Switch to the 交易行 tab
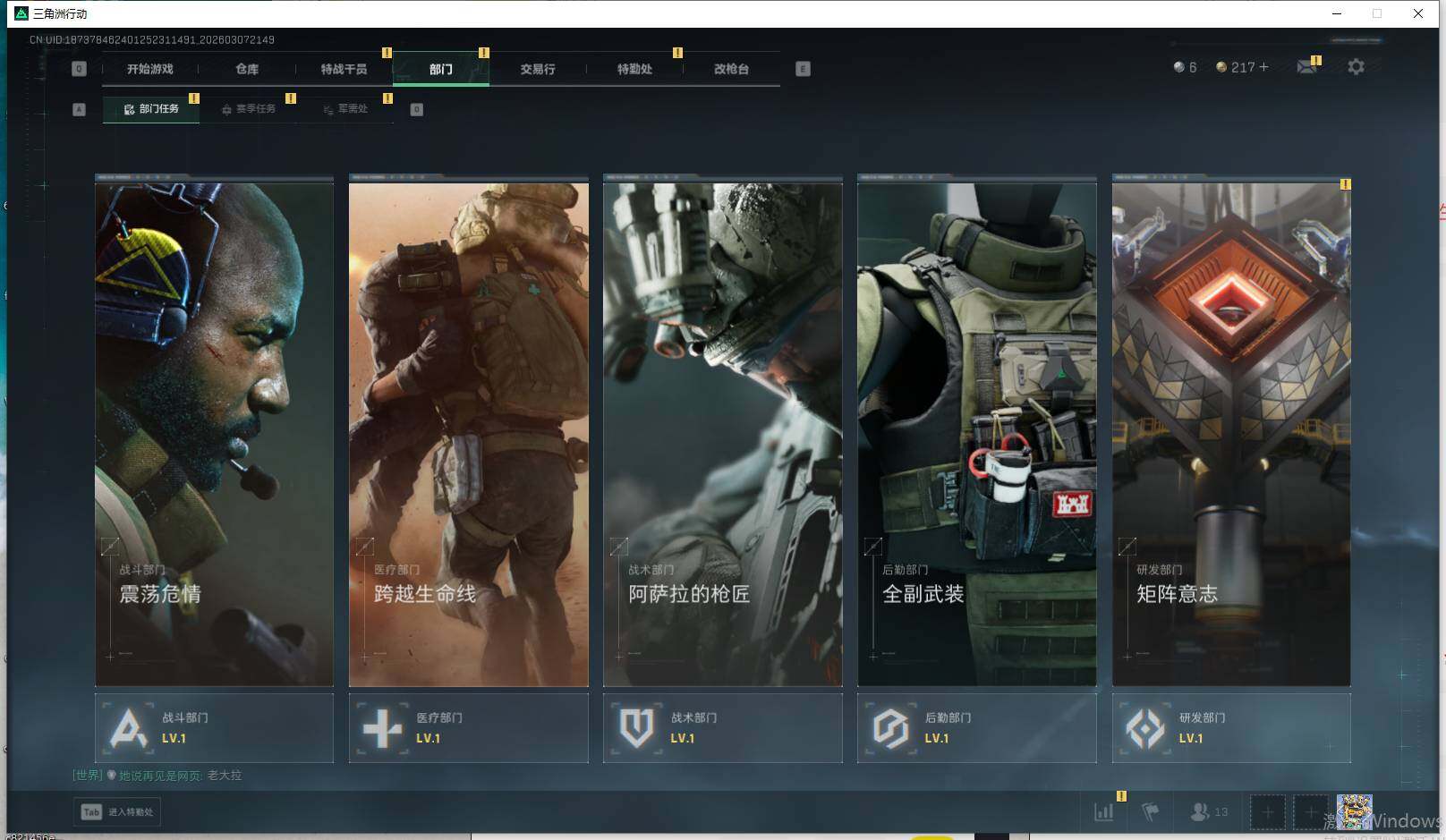The width and height of the screenshot is (1446, 840). pos(537,69)
